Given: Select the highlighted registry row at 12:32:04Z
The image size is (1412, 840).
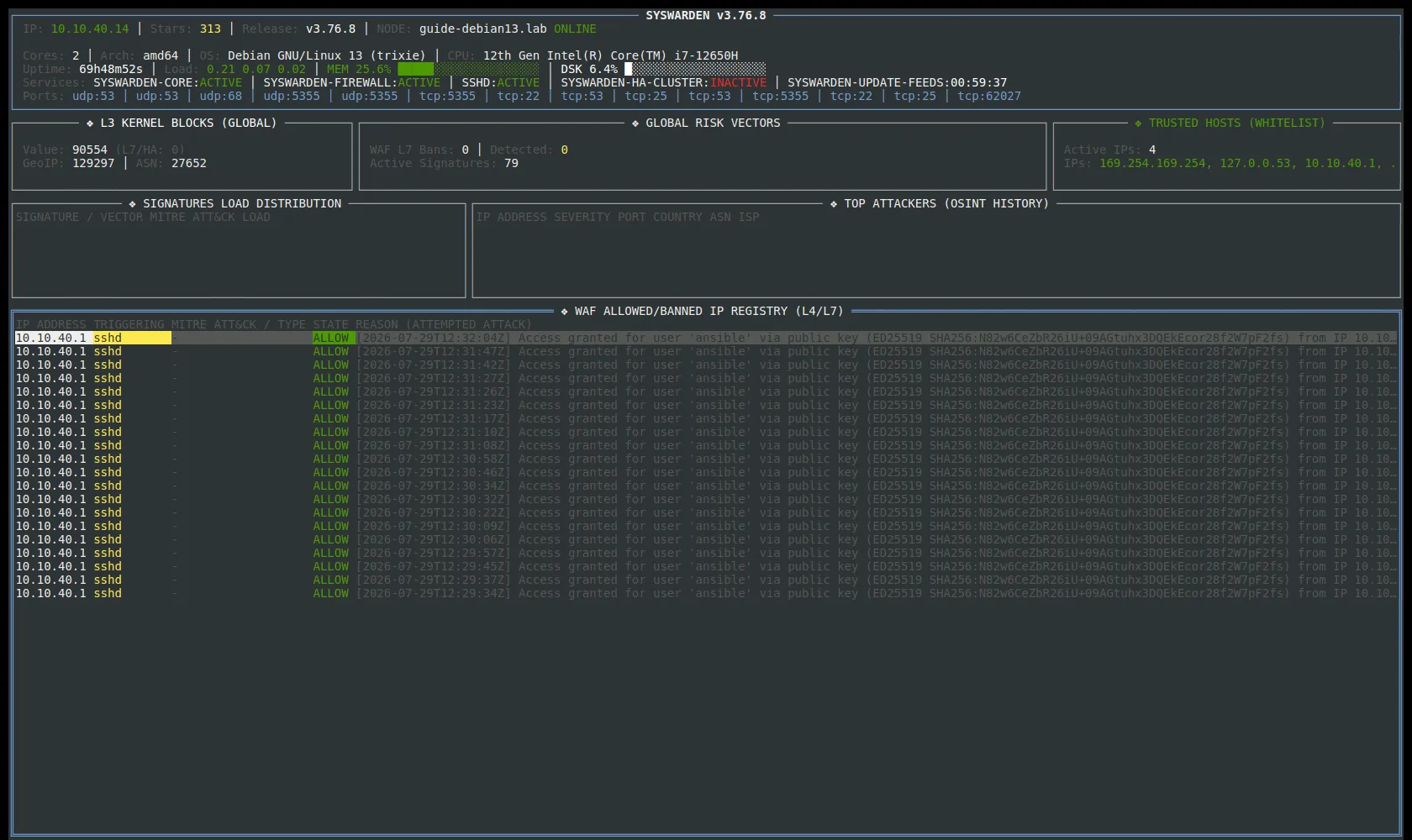Looking at the screenshot, I should pos(706,338).
